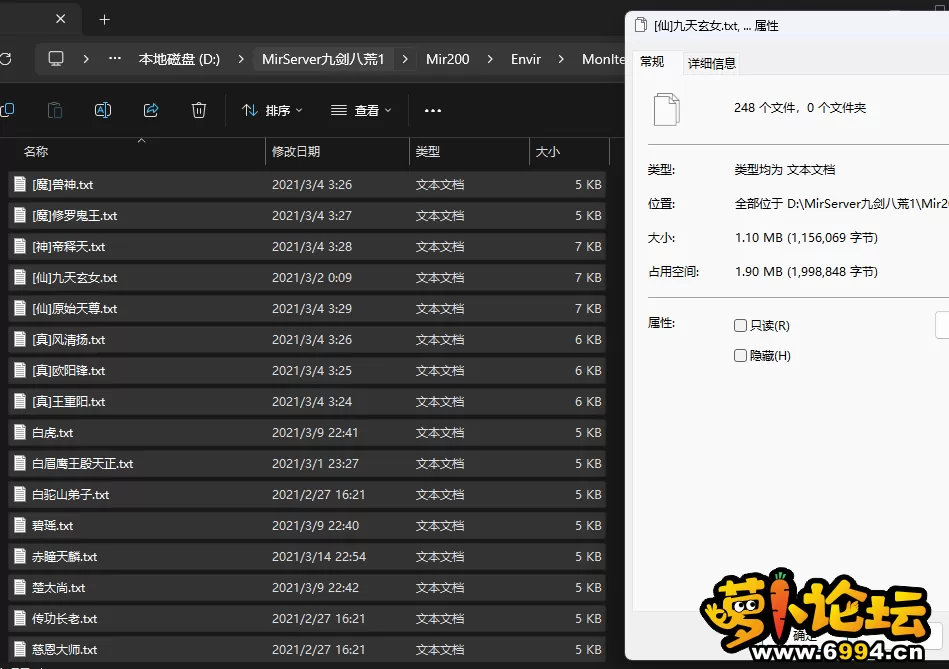
Task: Expand the hidden path ellipsis in address bar
Action: (114, 59)
